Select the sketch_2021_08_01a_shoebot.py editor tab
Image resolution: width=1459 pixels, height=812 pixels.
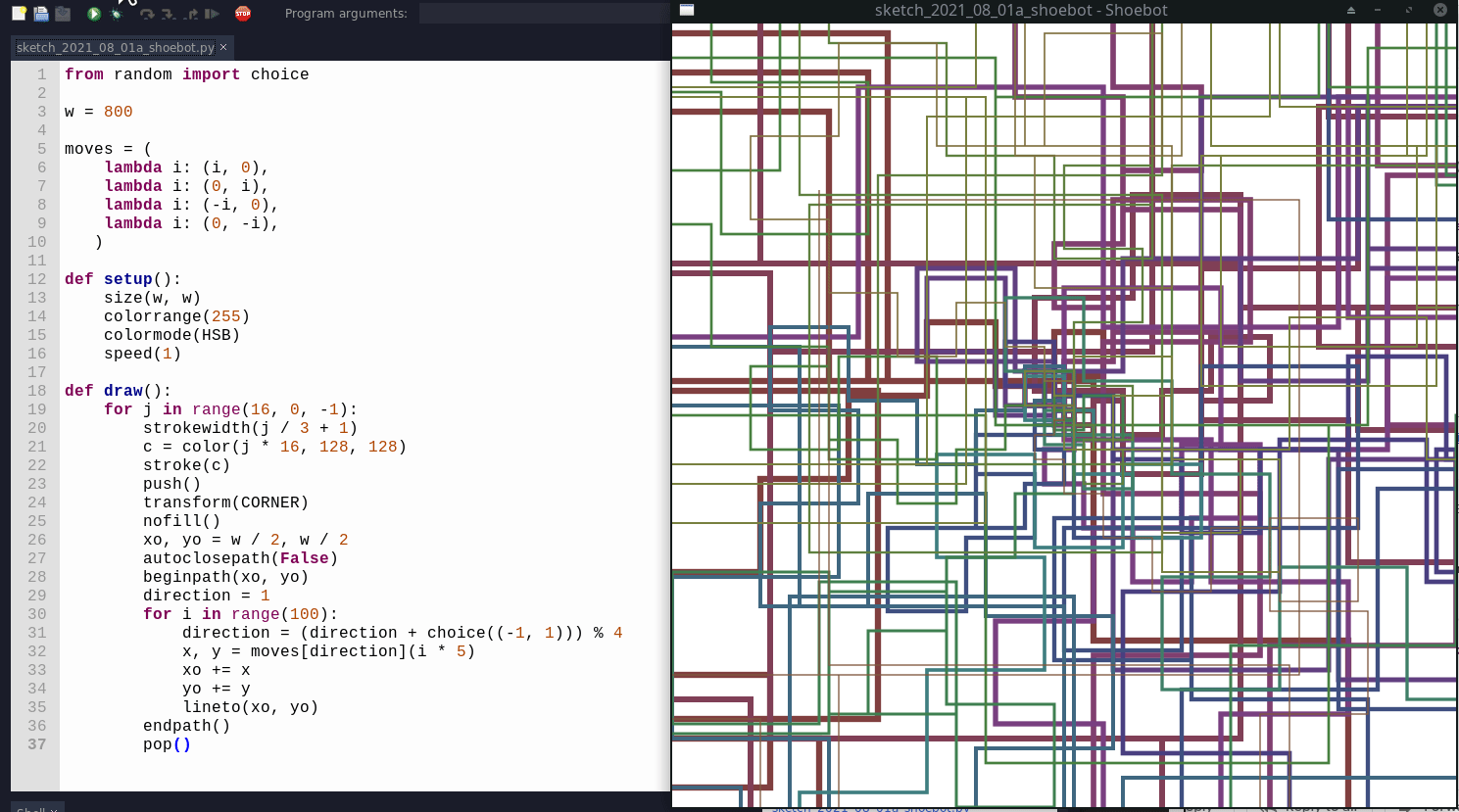(115, 47)
